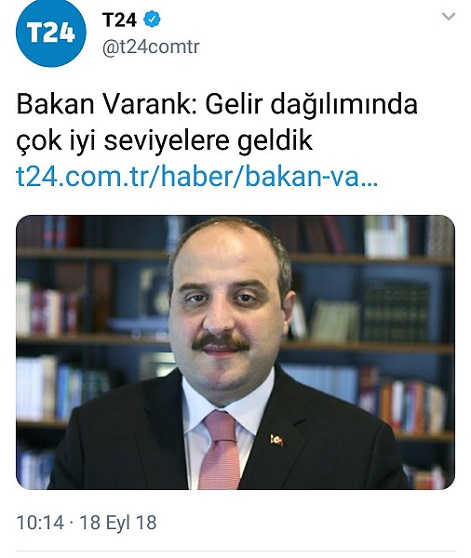Image resolution: width=471 pixels, height=558 pixels.
Task: Click the '18 Eyl 18' date
Action: (118, 522)
